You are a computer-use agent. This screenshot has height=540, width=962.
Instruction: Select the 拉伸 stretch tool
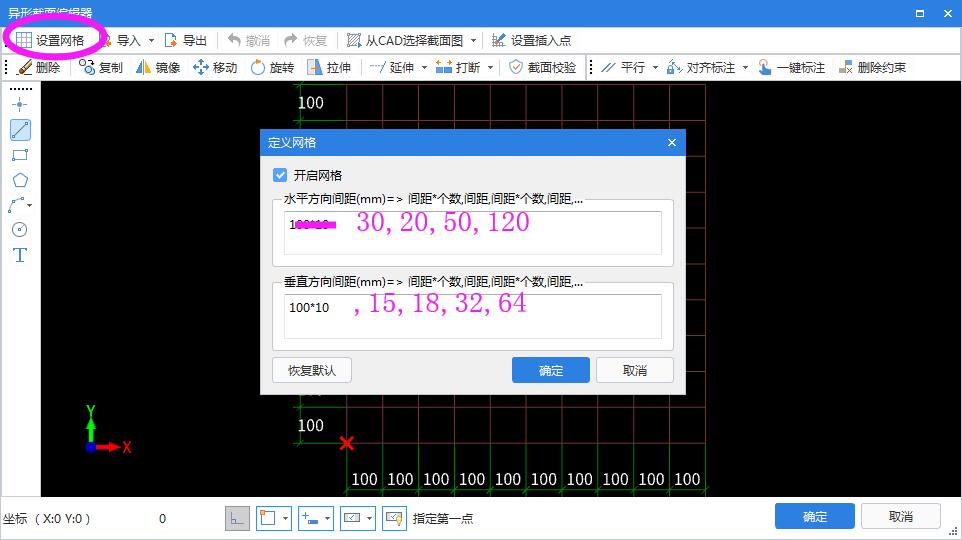tap(329, 68)
